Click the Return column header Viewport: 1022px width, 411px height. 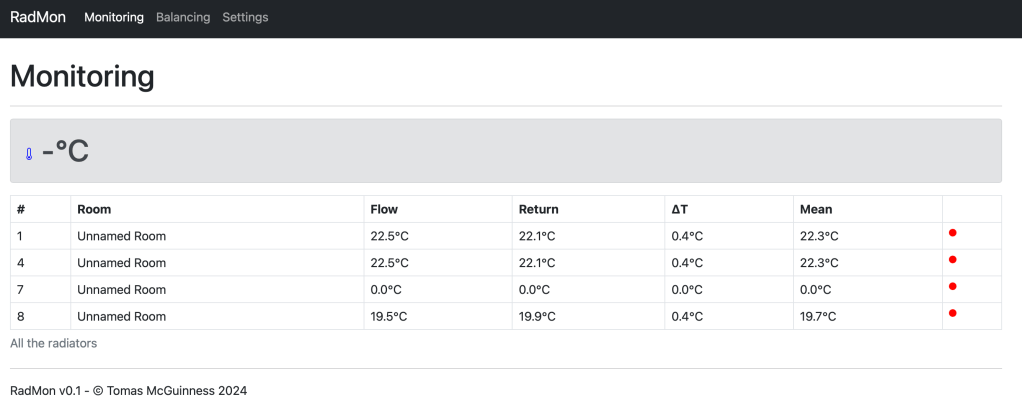coord(538,210)
